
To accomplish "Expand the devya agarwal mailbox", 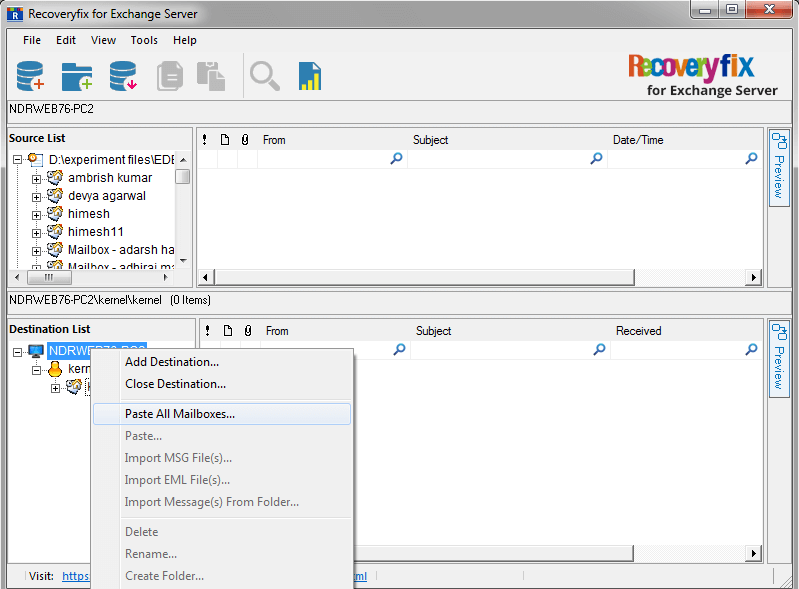I will pos(36,197).
